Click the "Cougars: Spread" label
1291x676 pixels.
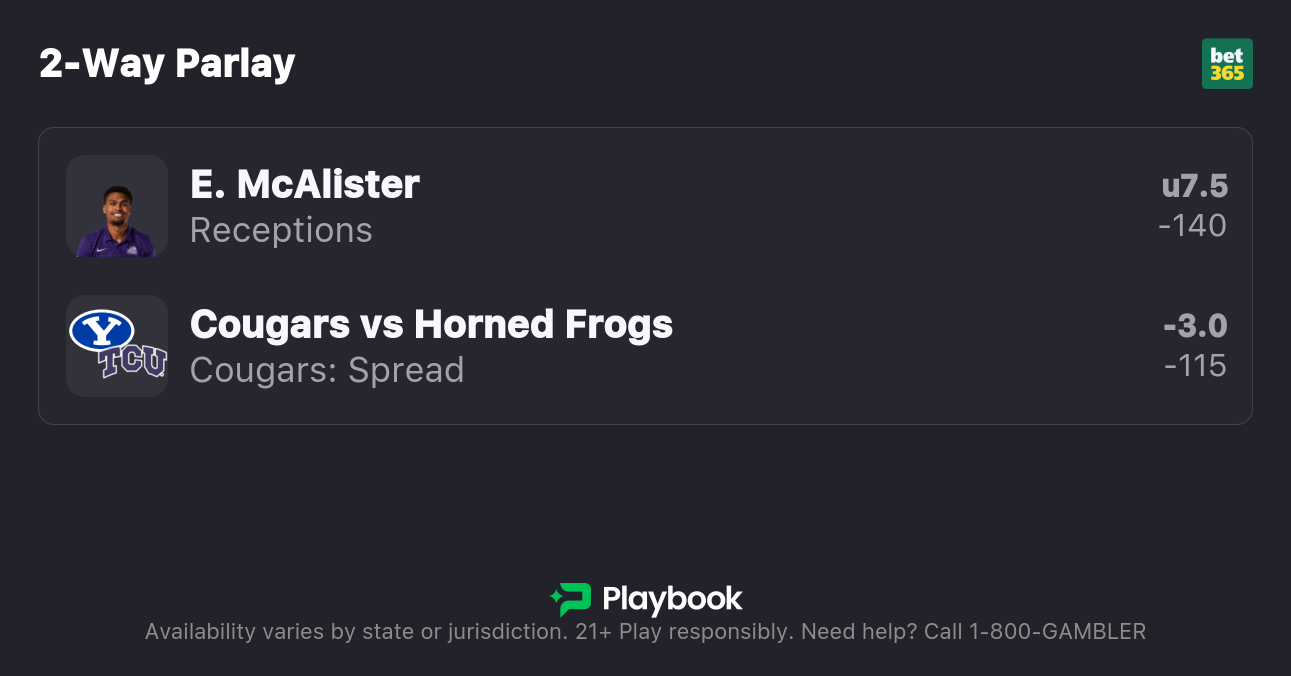[x=327, y=370]
